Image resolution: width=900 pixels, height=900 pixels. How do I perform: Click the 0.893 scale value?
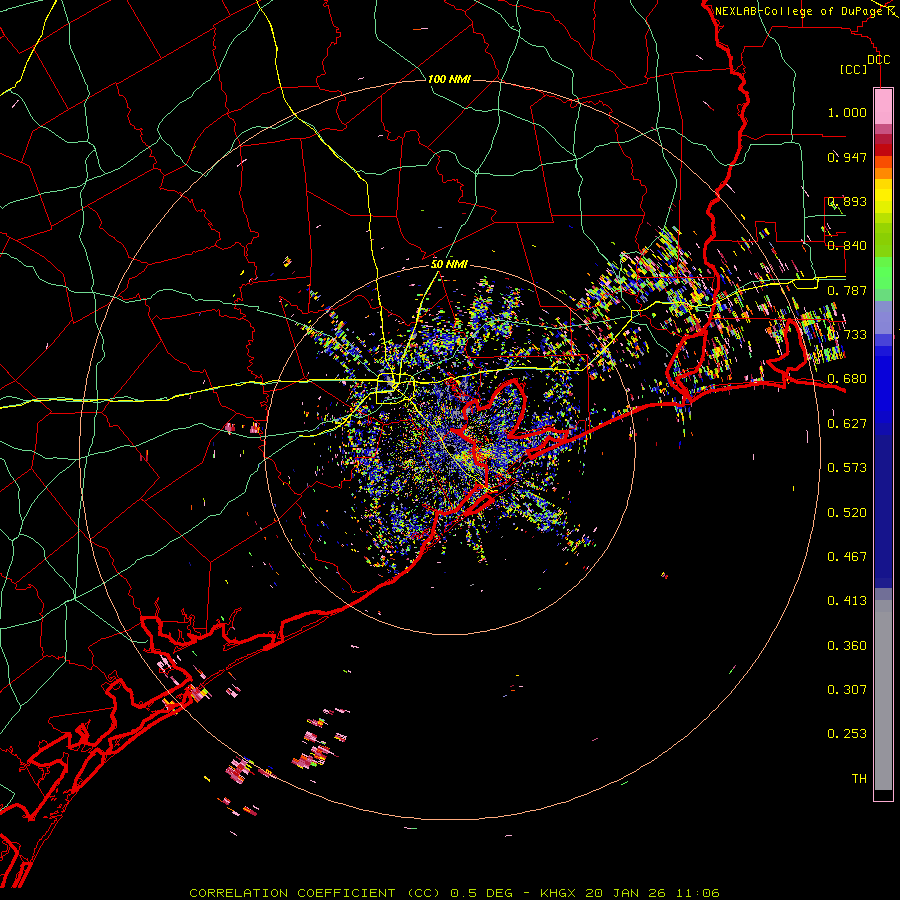coord(847,201)
